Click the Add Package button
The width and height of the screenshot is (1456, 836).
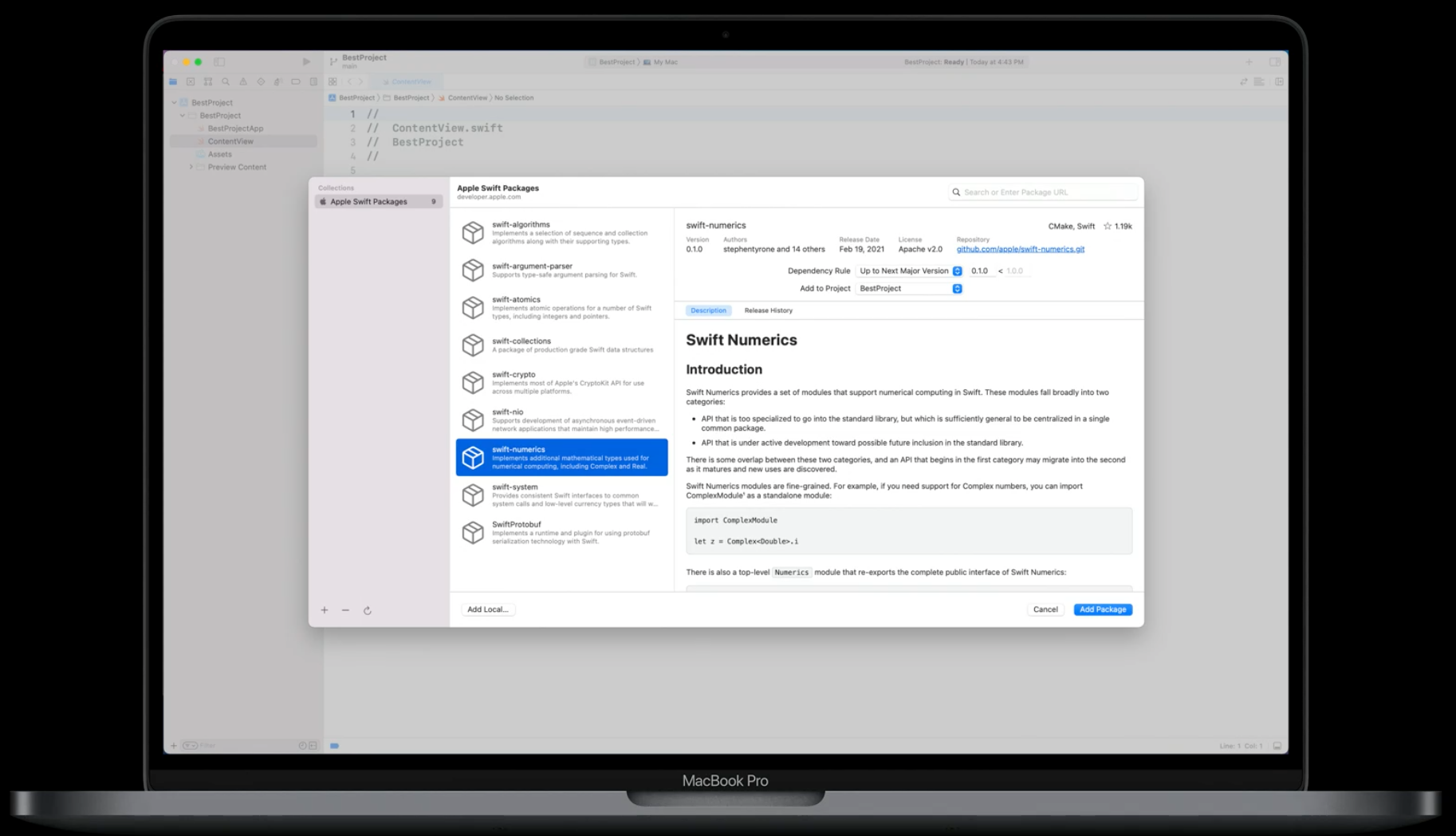click(1103, 609)
